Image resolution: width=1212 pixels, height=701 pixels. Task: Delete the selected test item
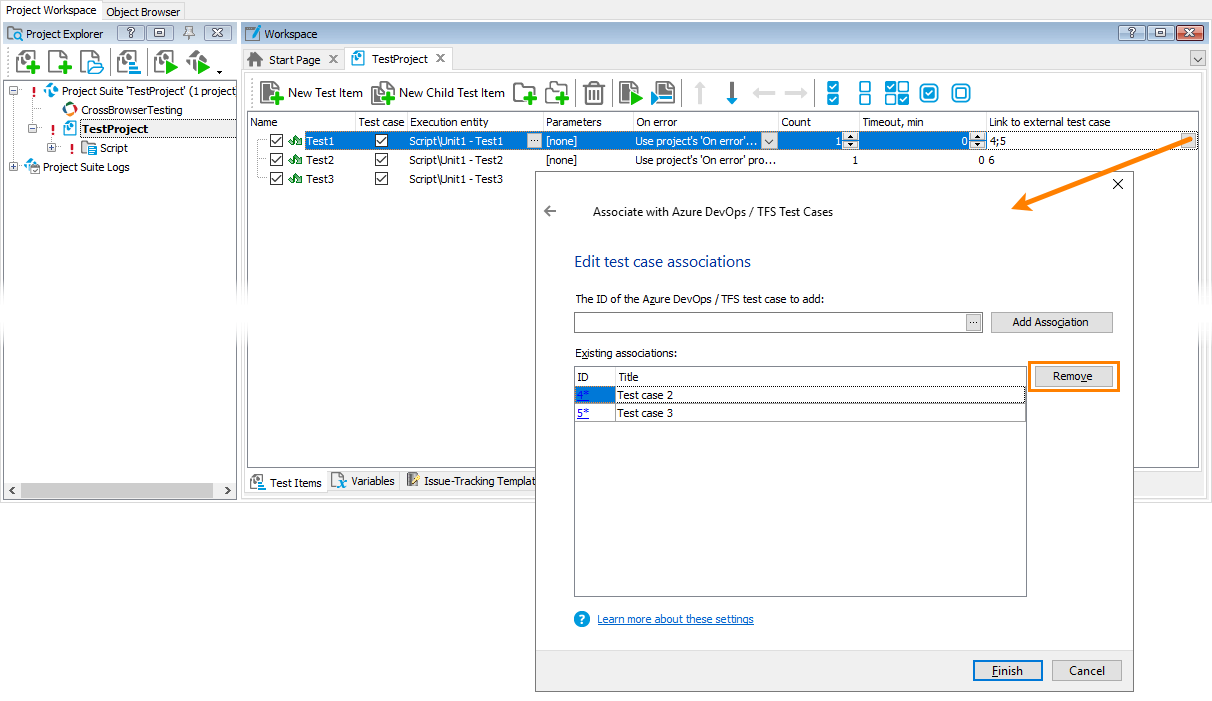coord(593,92)
